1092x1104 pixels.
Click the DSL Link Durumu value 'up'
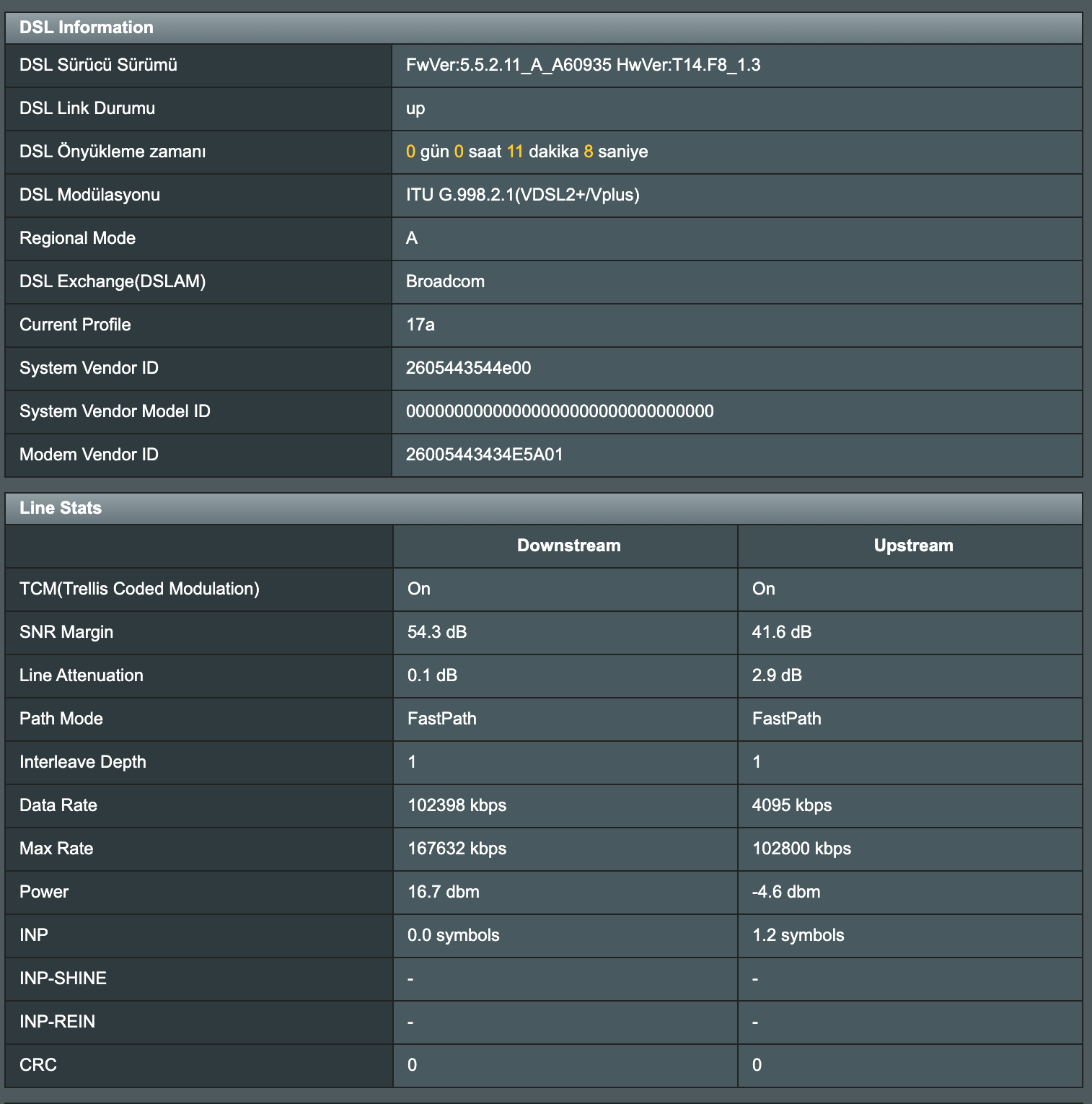point(415,109)
